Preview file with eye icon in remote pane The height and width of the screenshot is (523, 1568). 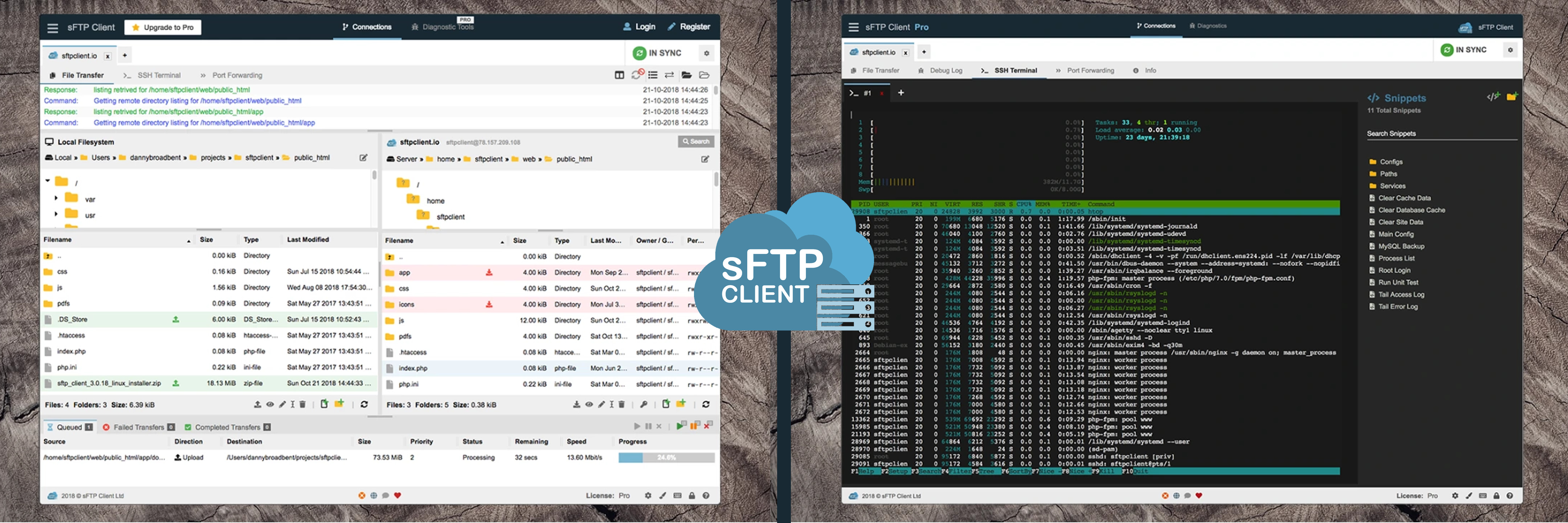(x=589, y=404)
